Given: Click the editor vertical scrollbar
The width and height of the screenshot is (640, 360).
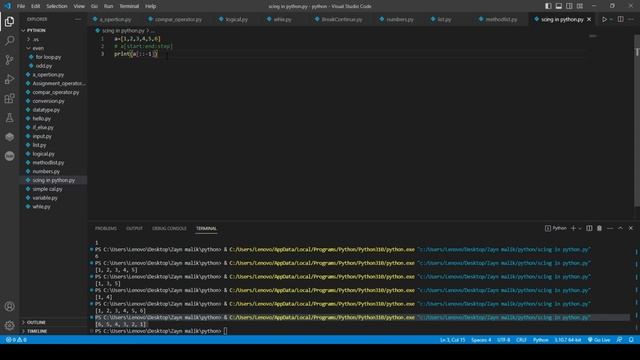Looking at the screenshot, I should tap(637, 120).
